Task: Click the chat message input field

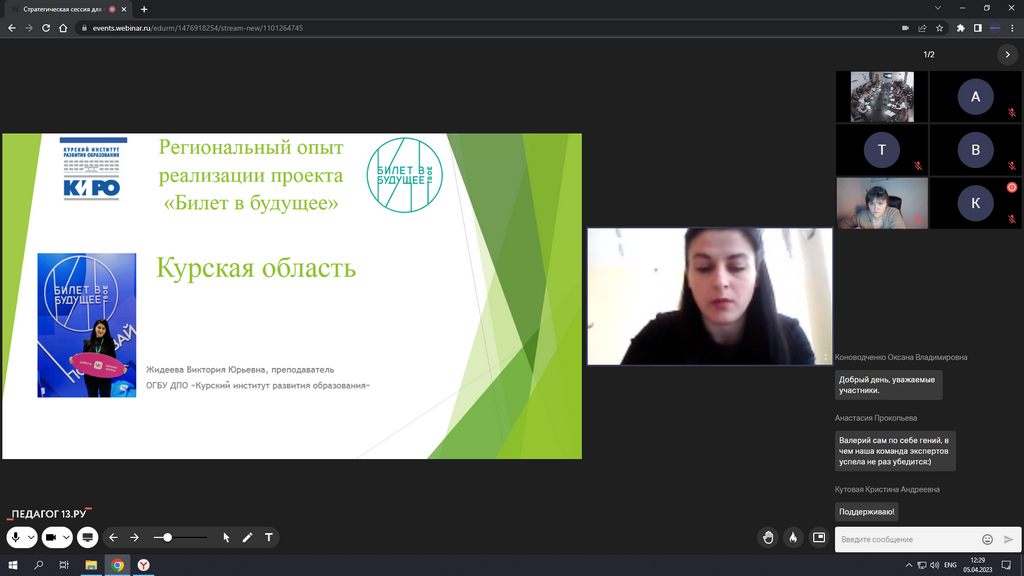Action: click(908, 539)
